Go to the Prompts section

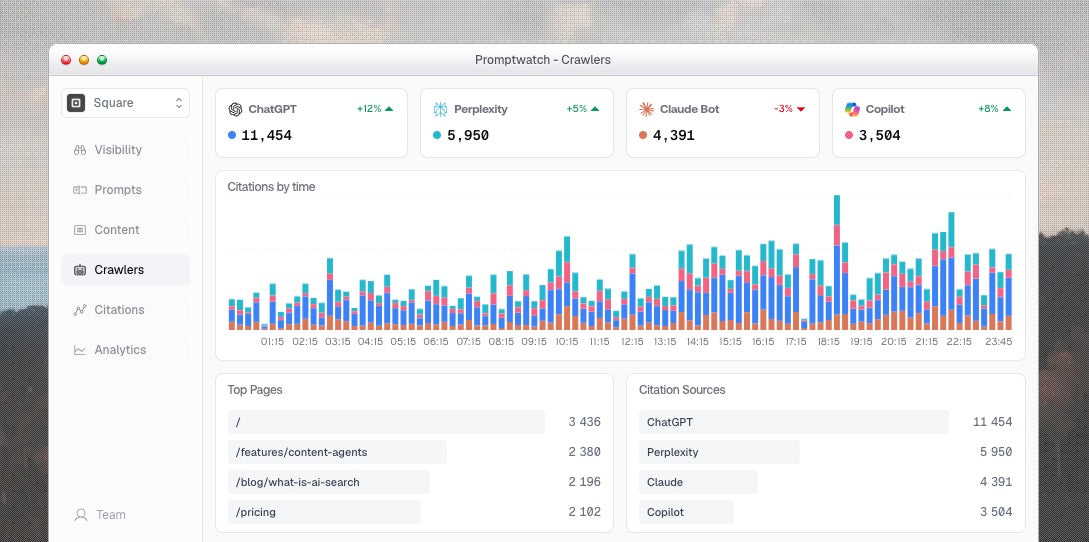tap(125, 190)
